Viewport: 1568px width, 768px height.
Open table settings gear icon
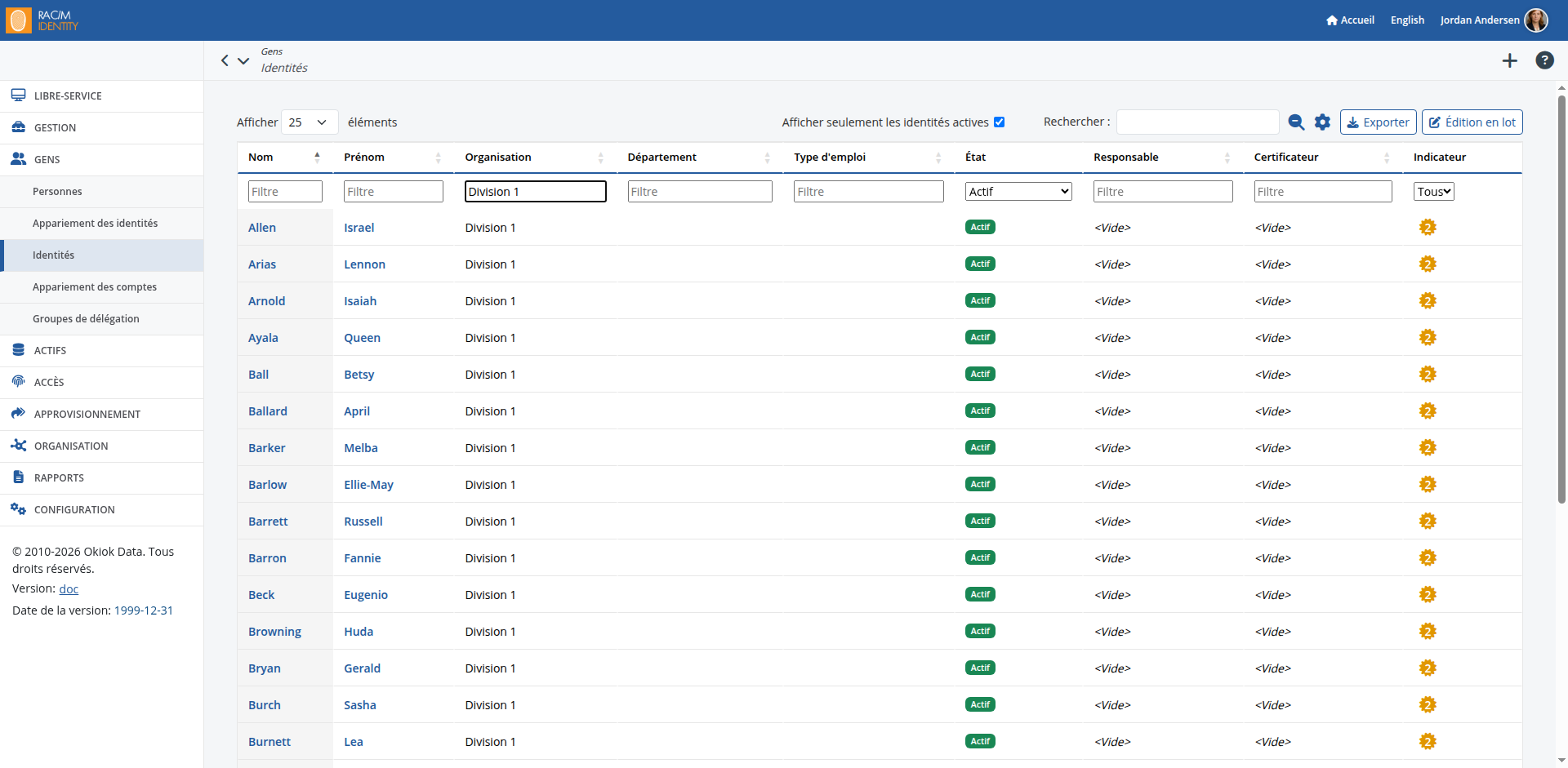[1322, 122]
